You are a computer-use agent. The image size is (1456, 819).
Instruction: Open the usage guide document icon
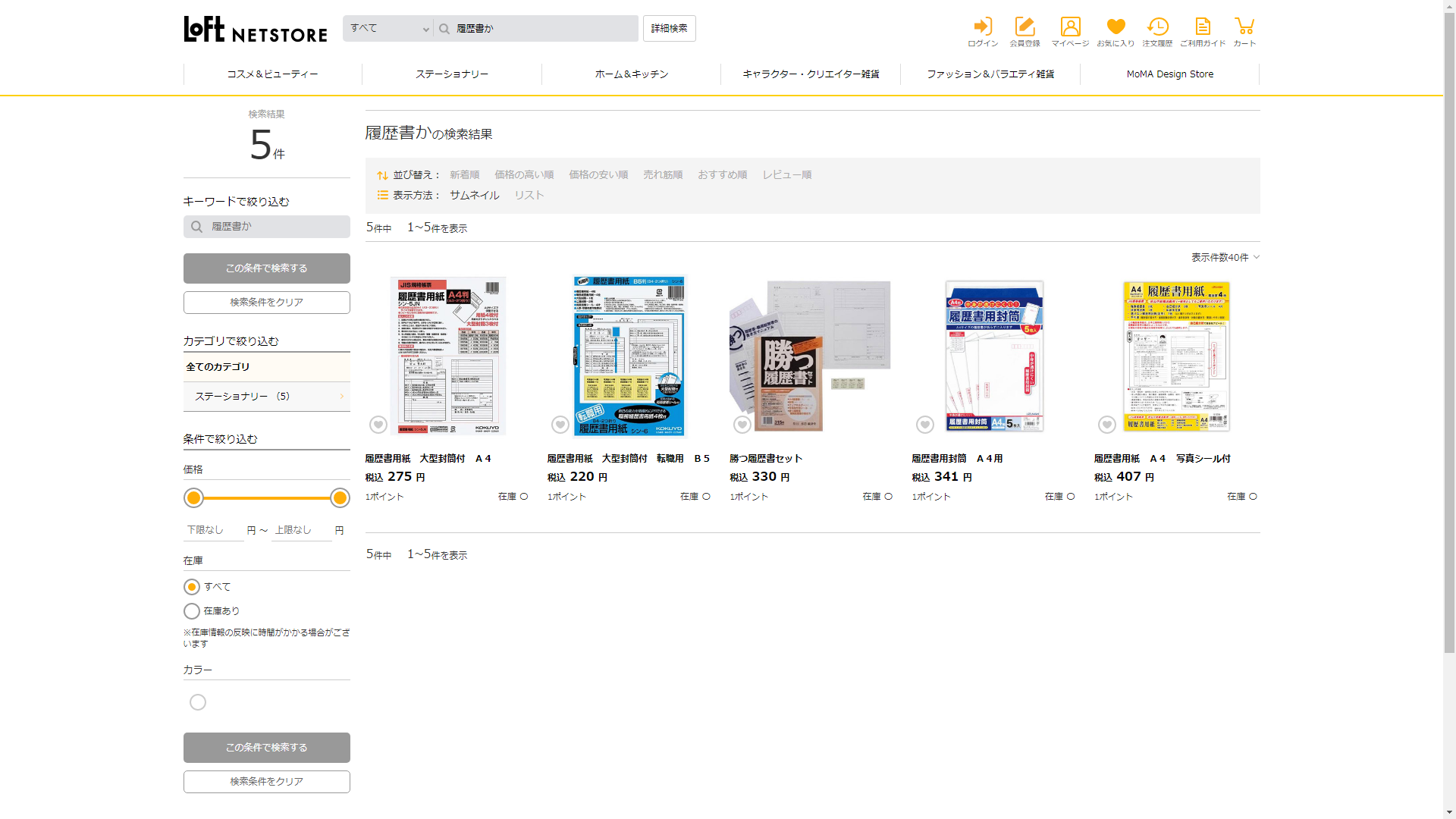click(1203, 27)
